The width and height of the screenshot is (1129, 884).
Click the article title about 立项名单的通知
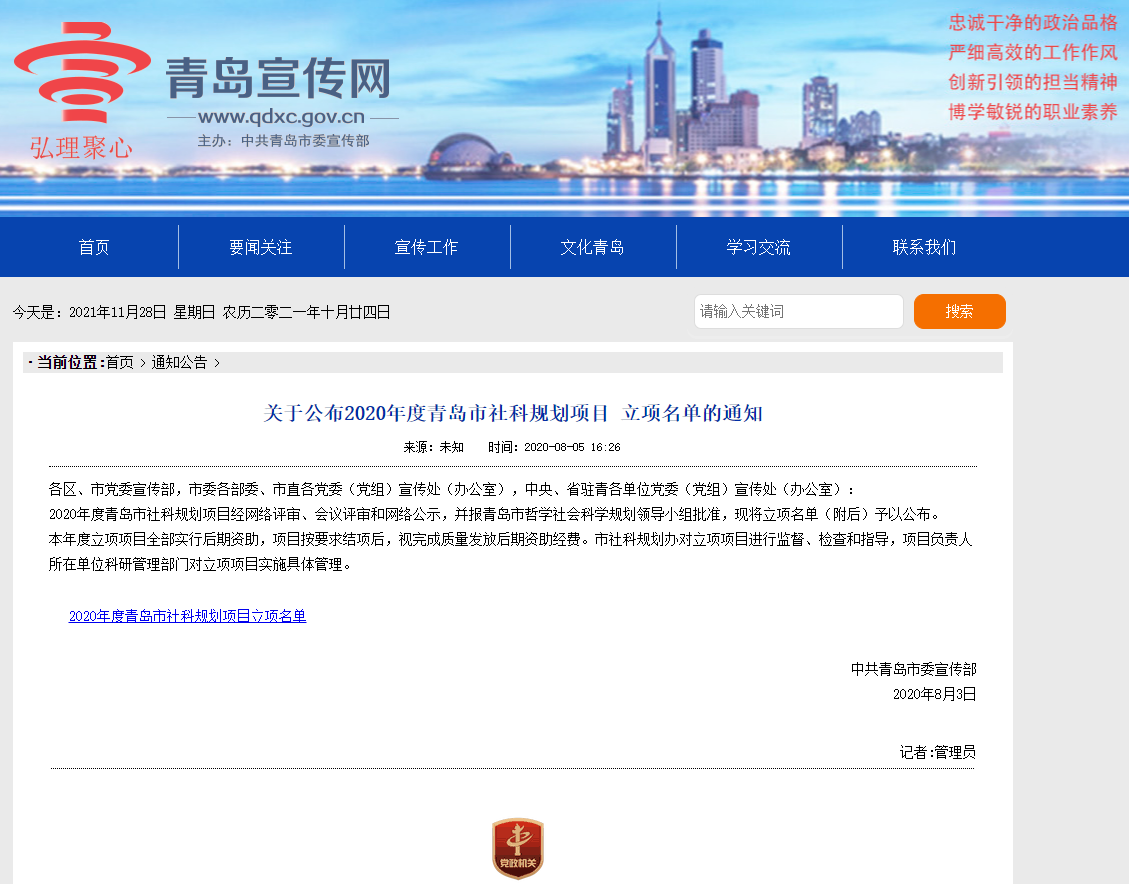513,413
